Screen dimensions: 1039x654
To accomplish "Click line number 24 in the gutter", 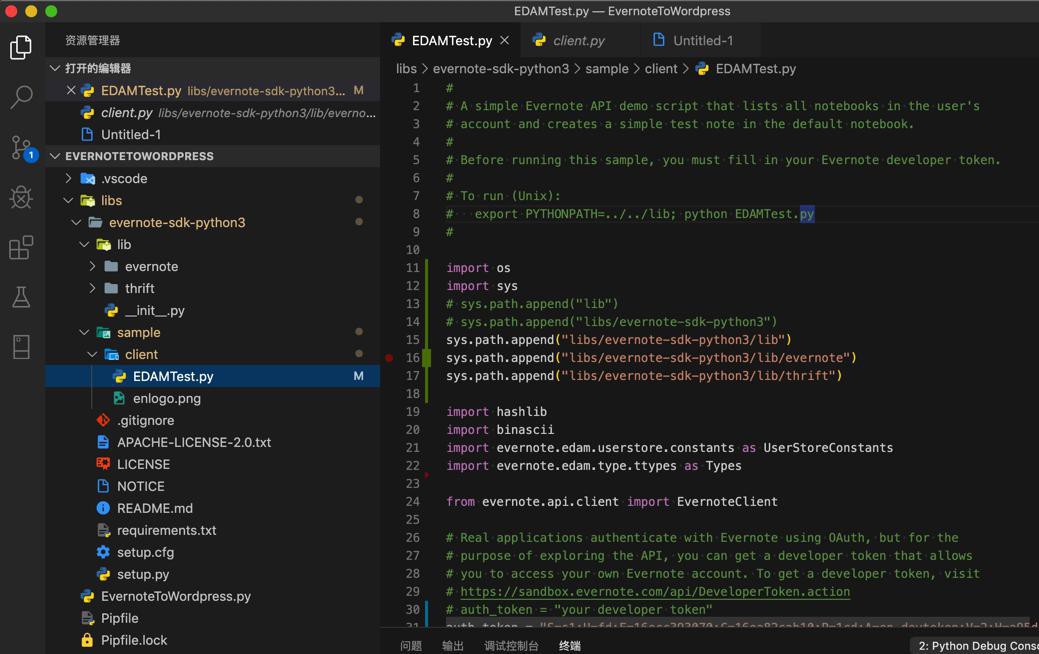I will click(412, 502).
